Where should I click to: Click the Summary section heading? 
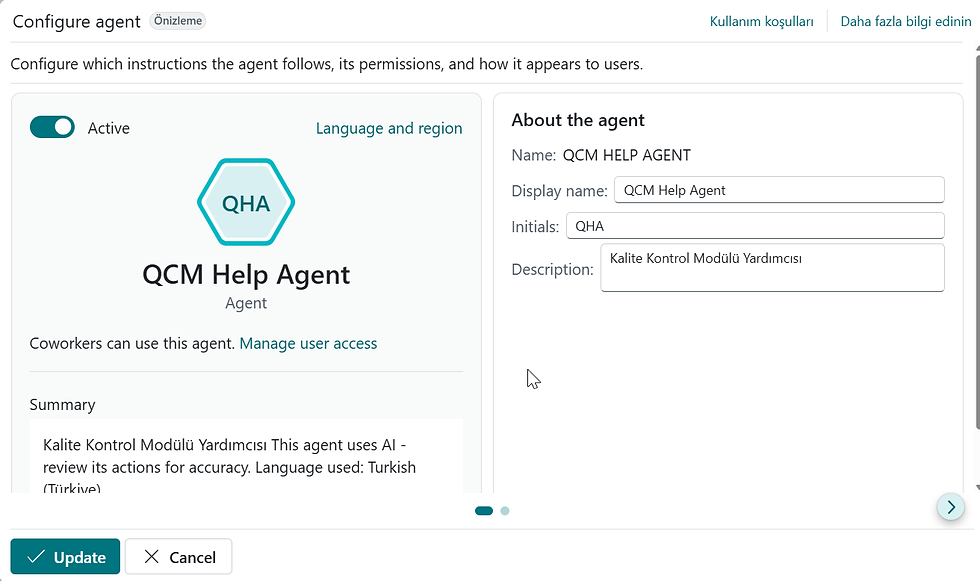pos(62,404)
